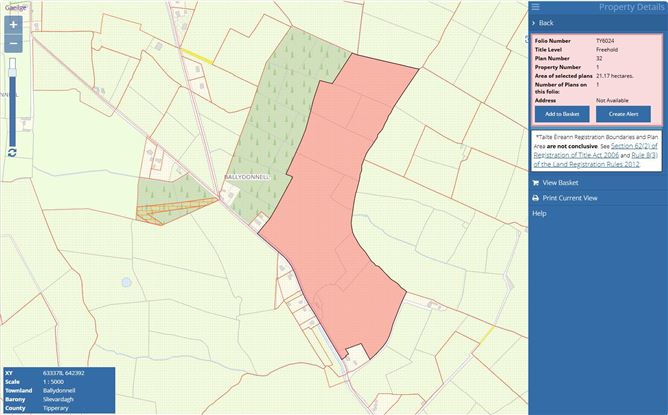Click the blue pond circle on the map
Image resolution: width=668 pixels, height=415 pixels.
click(x=126, y=282)
